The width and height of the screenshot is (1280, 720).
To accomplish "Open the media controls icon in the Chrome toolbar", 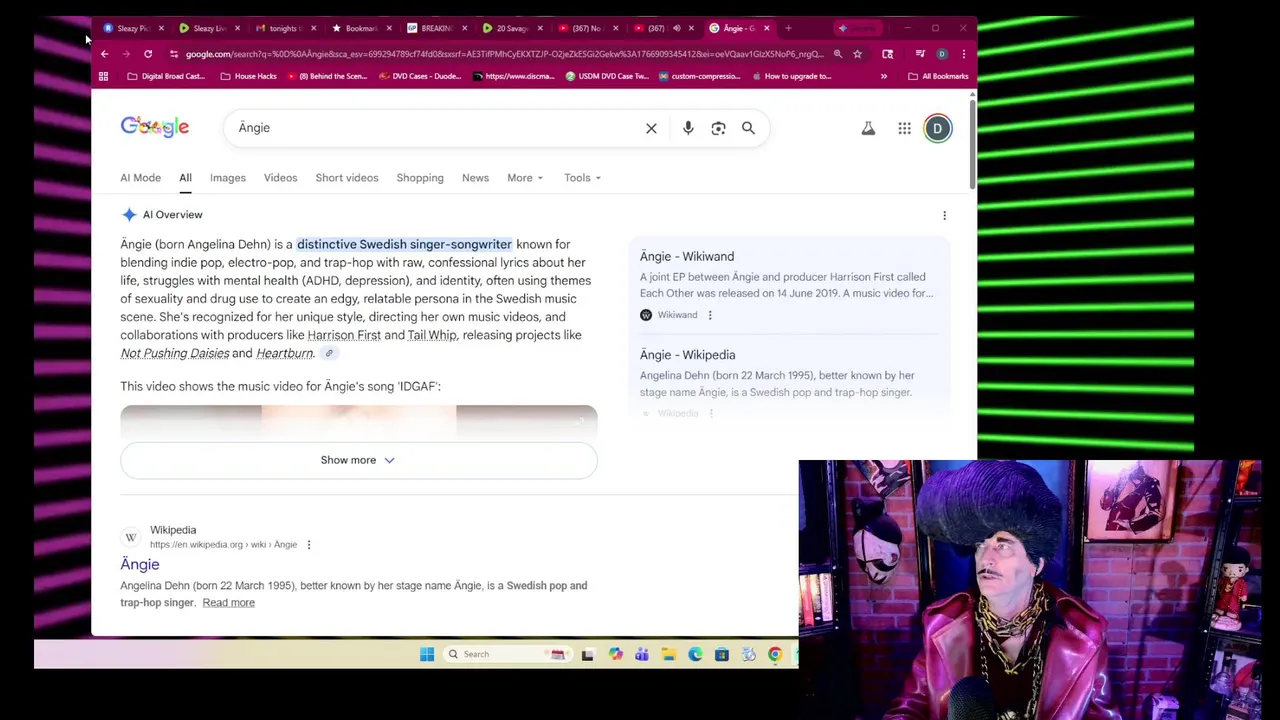I will 920,54.
